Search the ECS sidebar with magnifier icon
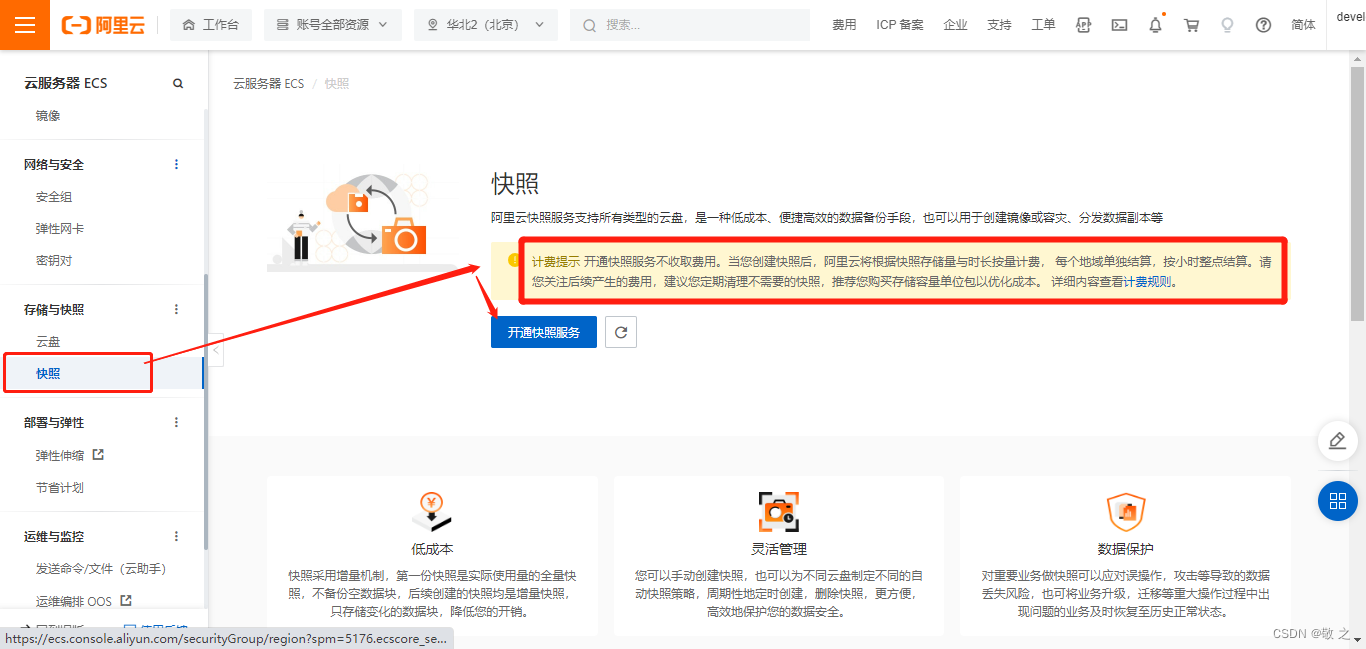 pyautogui.click(x=178, y=83)
